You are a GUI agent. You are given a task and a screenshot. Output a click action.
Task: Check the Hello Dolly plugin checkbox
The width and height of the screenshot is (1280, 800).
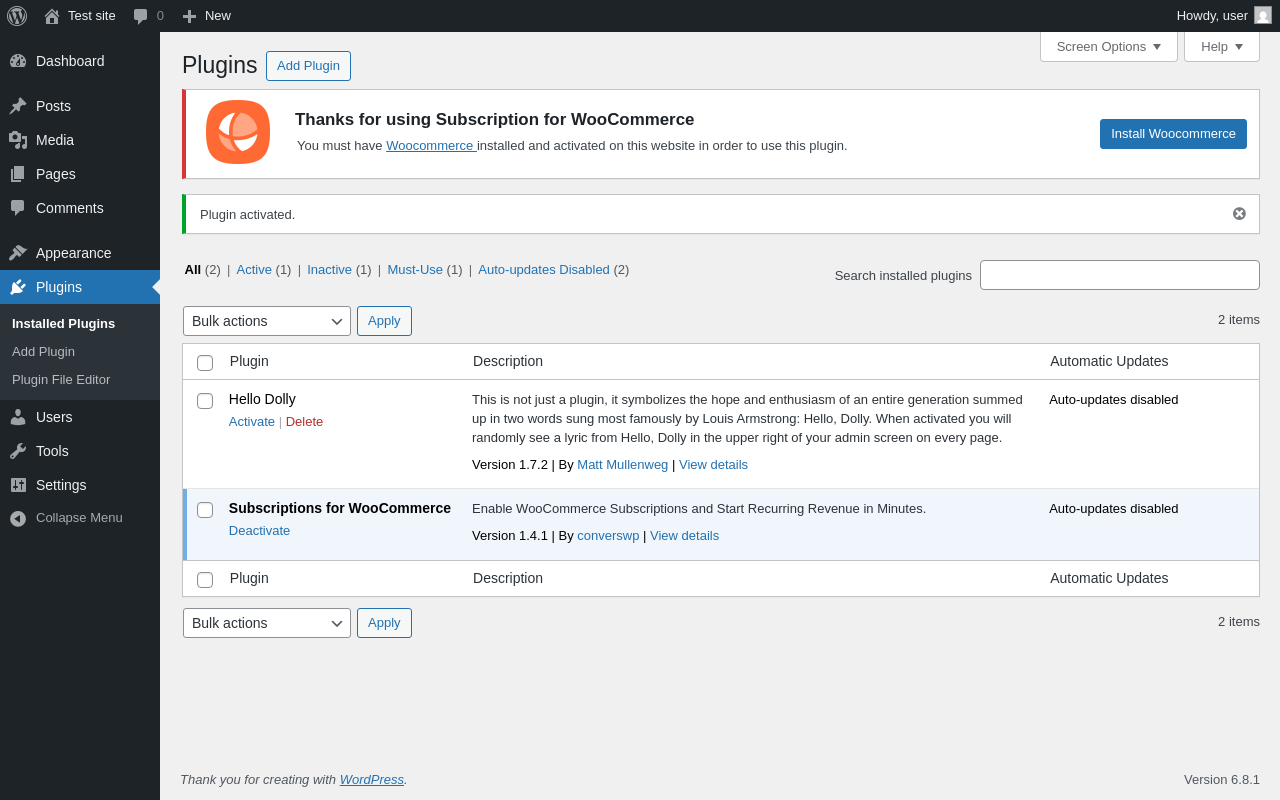pyautogui.click(x=205, y=401)
